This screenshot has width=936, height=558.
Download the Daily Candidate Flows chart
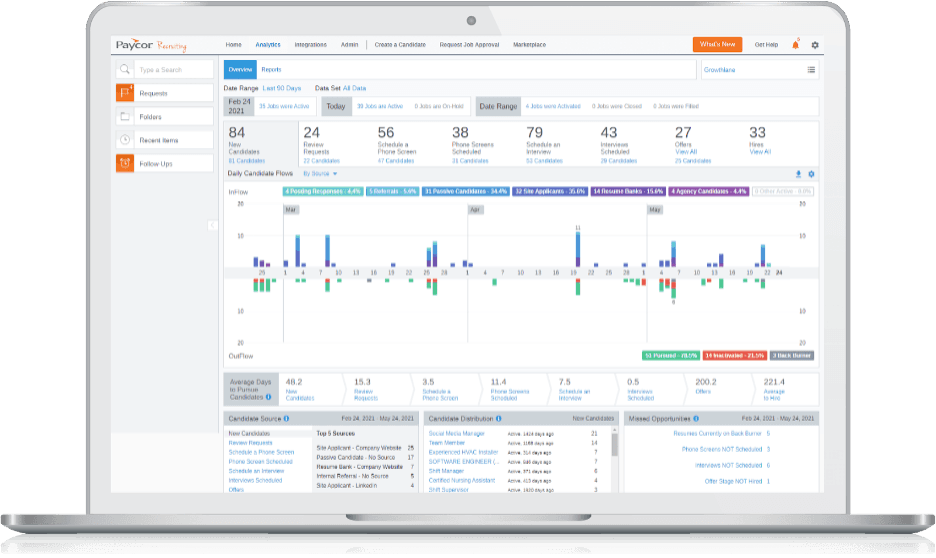pyautogui.click(x=798, y=174)
